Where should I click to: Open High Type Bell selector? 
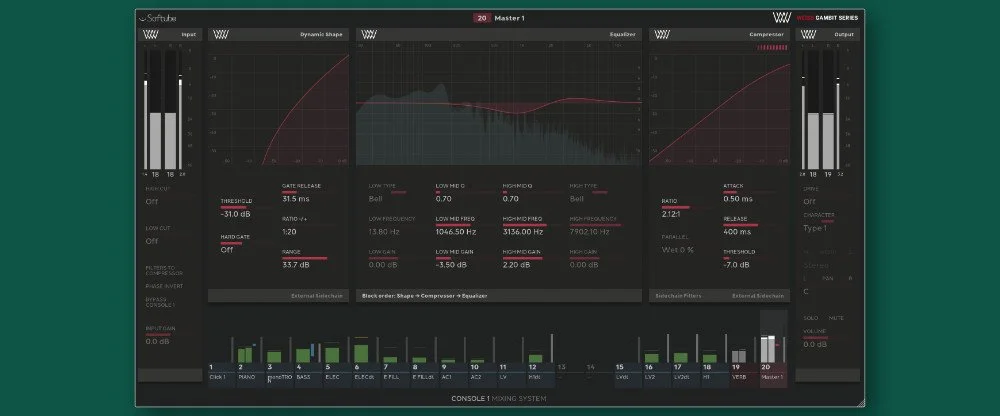point(577,199)
